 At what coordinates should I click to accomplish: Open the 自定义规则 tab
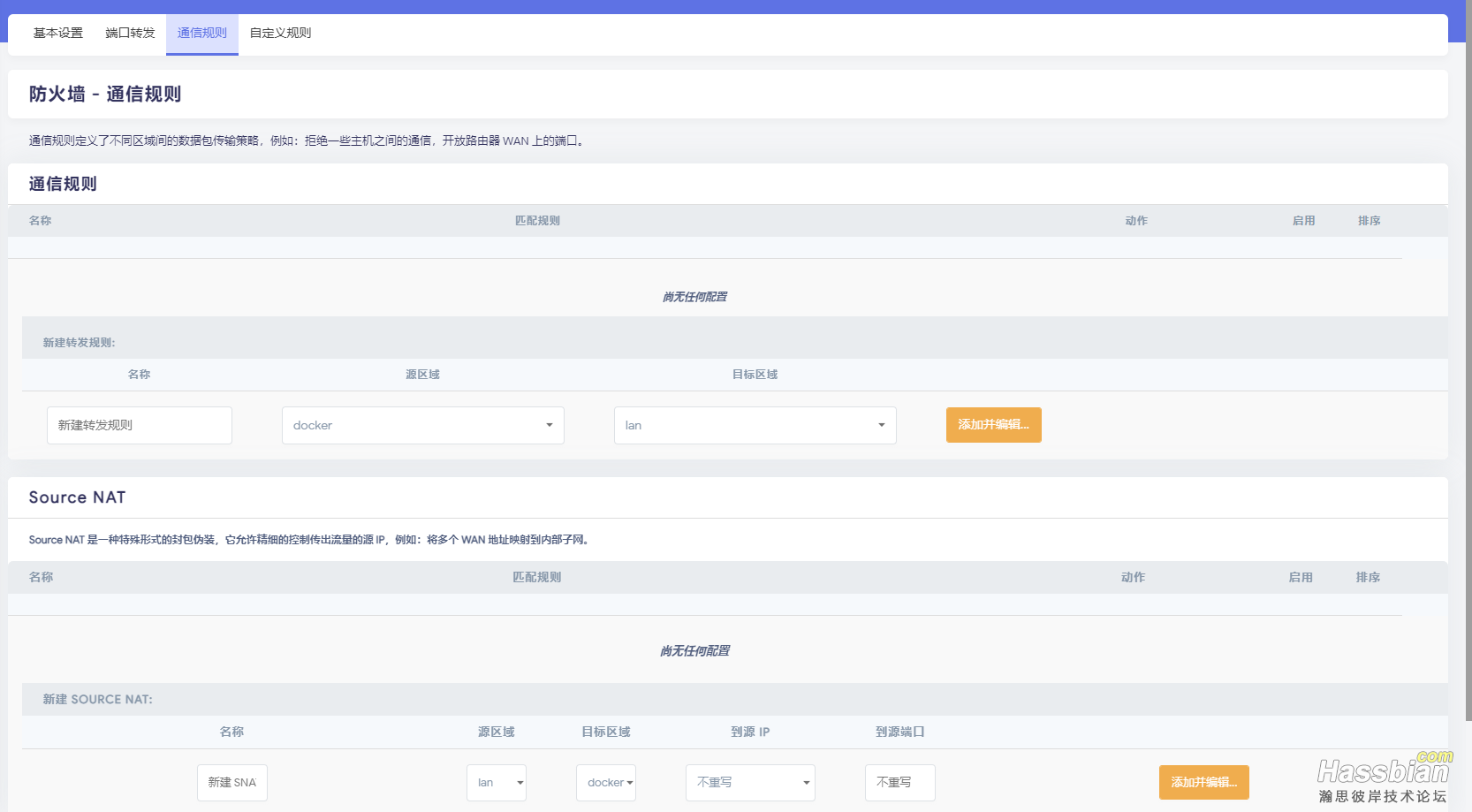pos(280,33)
